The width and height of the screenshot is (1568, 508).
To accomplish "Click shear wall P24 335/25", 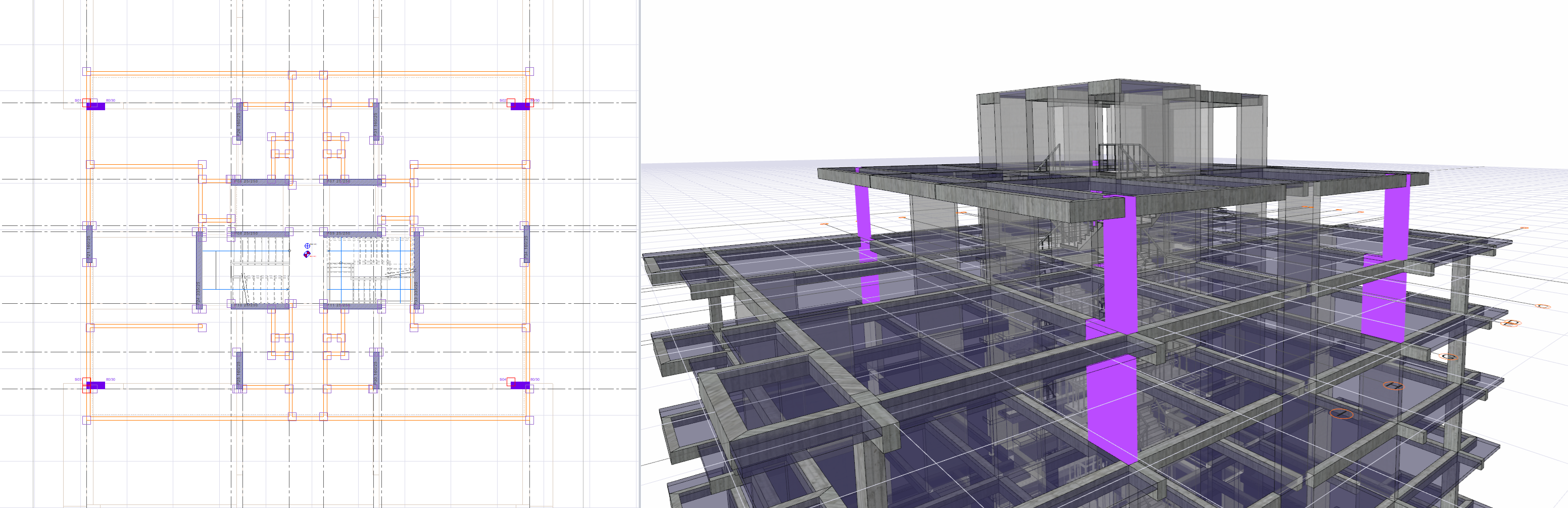I will pyautogui.click(x=199, y=270).
